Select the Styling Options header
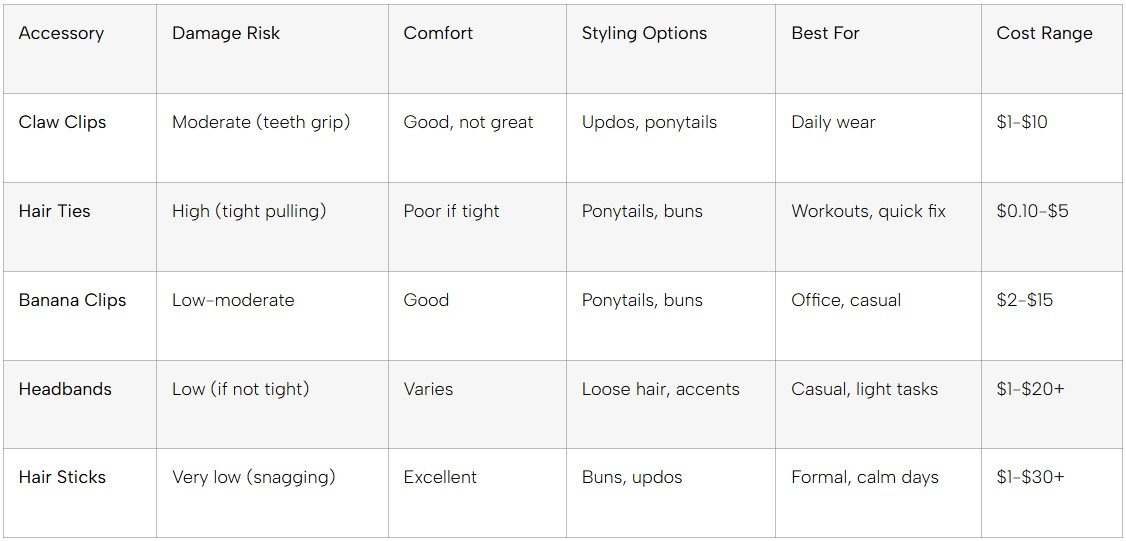1126x541 pixels. coord(644,33)
